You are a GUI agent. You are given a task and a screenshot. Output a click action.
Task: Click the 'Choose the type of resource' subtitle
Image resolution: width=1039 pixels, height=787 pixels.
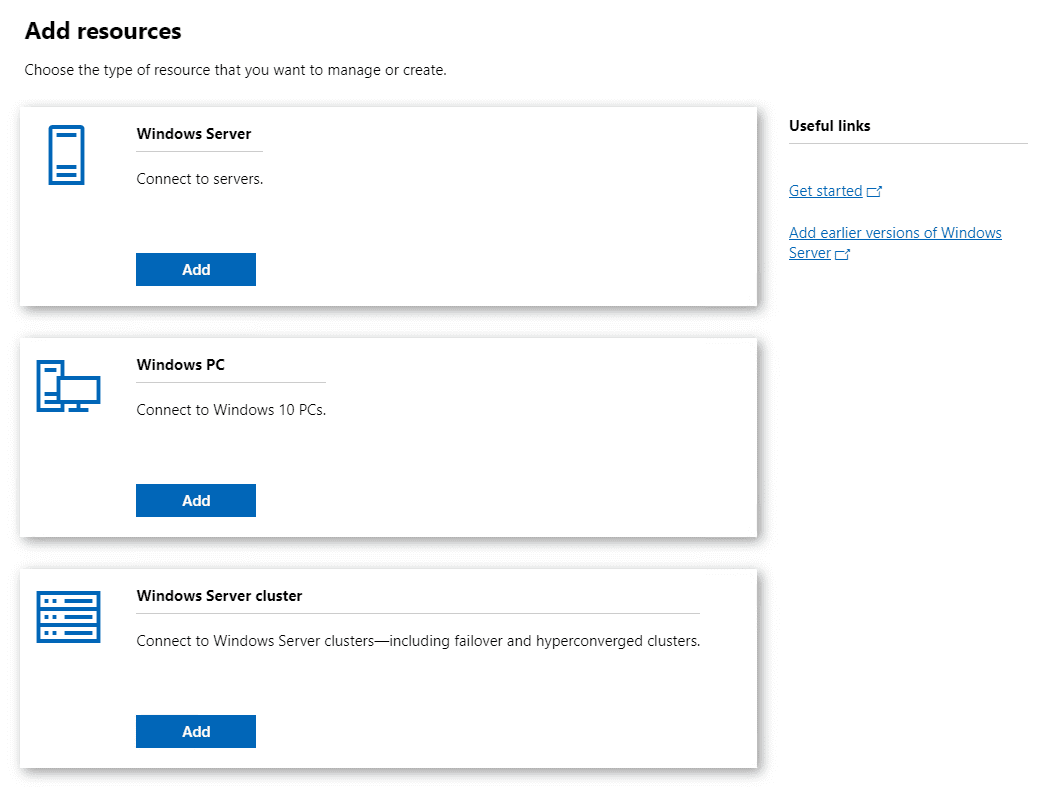[235, 71]
